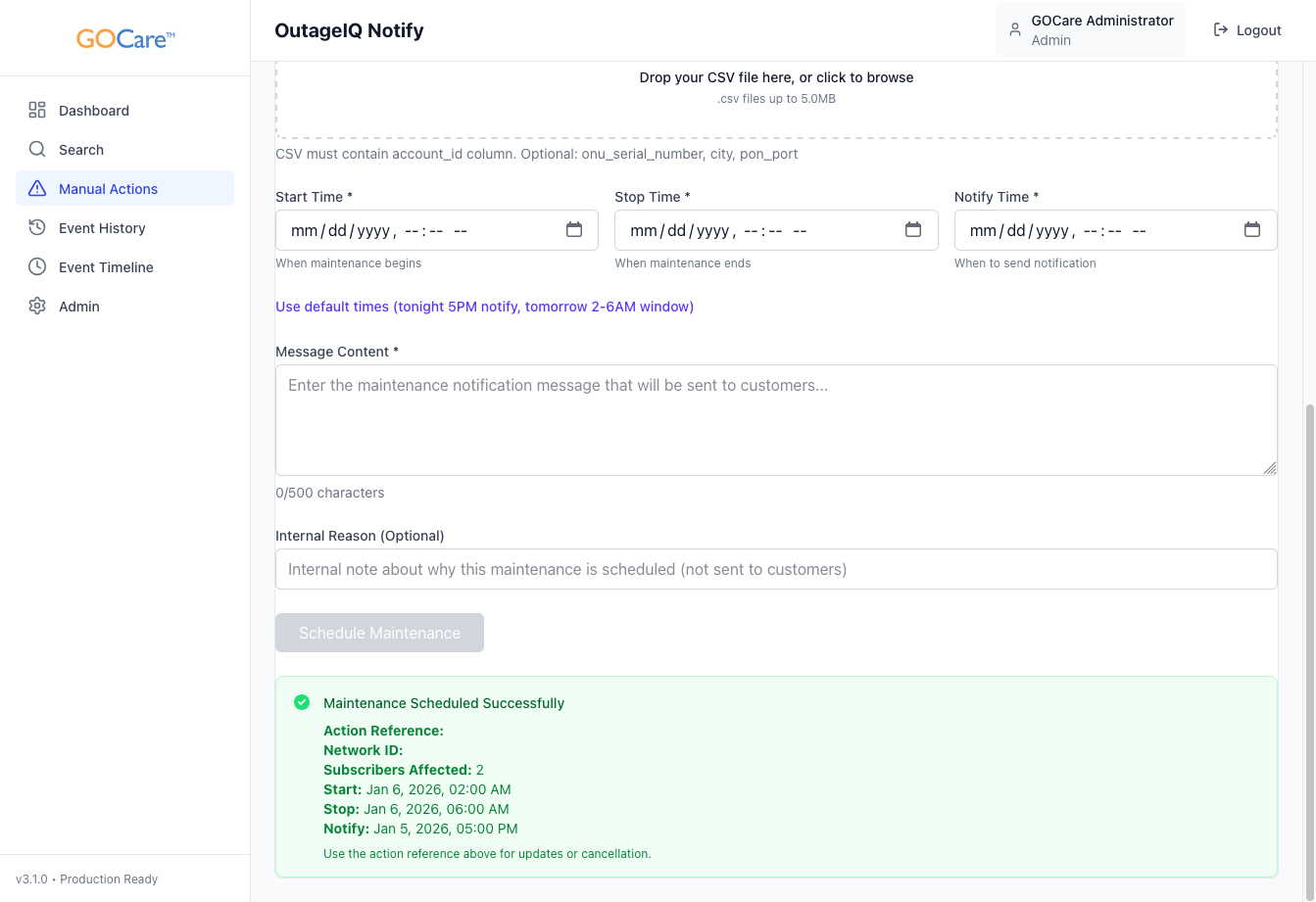Open Event History from the sidebar

coord(102,228)
